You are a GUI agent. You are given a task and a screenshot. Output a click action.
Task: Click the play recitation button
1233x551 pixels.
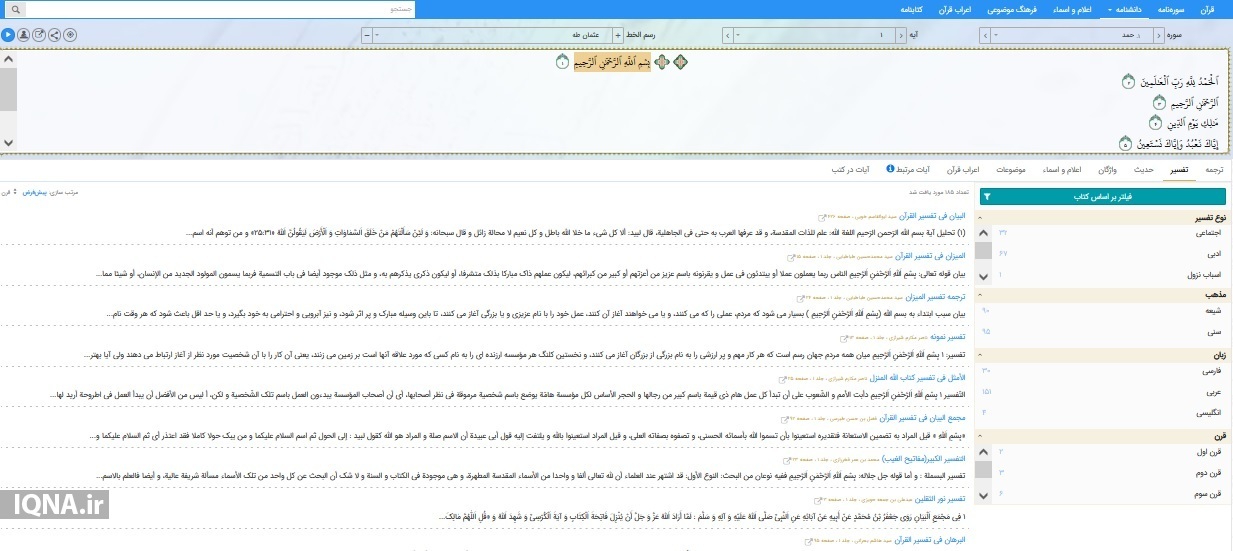(8, 35)
